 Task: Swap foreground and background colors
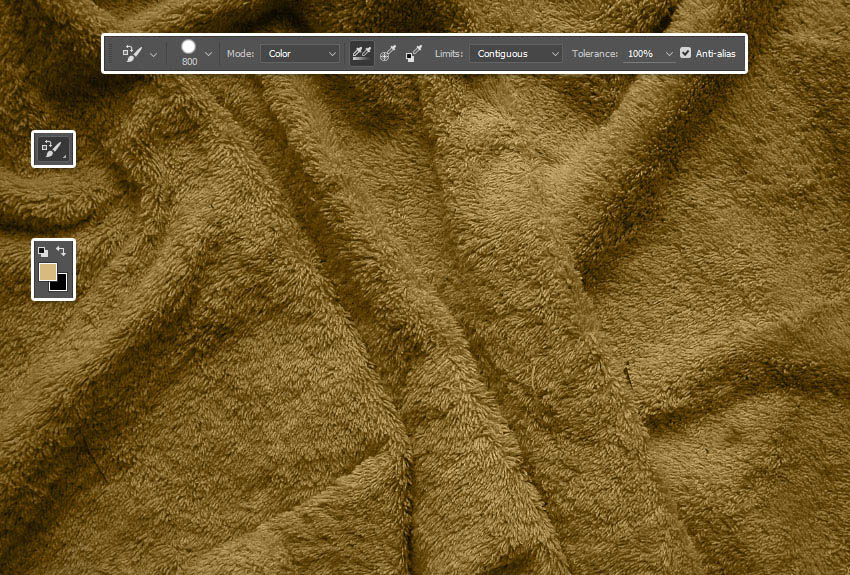61,251
